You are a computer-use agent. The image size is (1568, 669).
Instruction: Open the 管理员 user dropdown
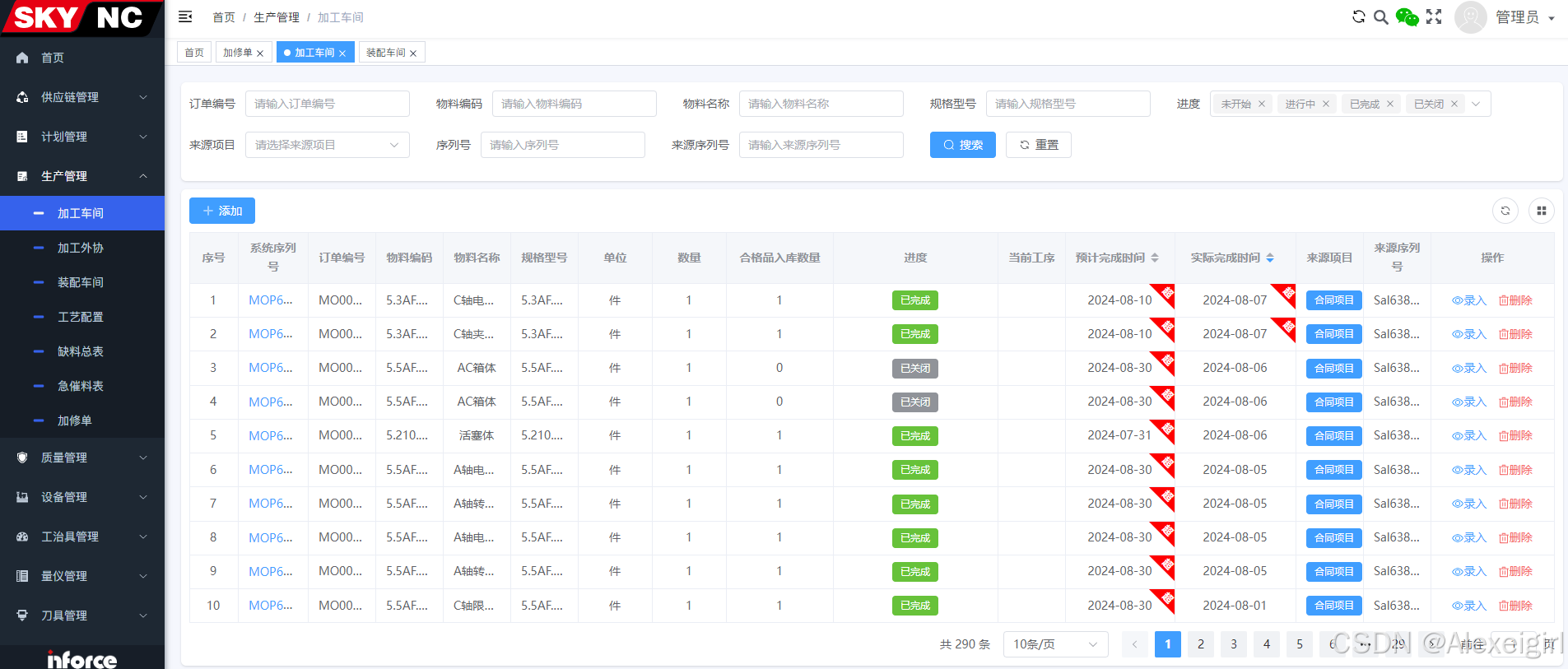click(1525, 17)
